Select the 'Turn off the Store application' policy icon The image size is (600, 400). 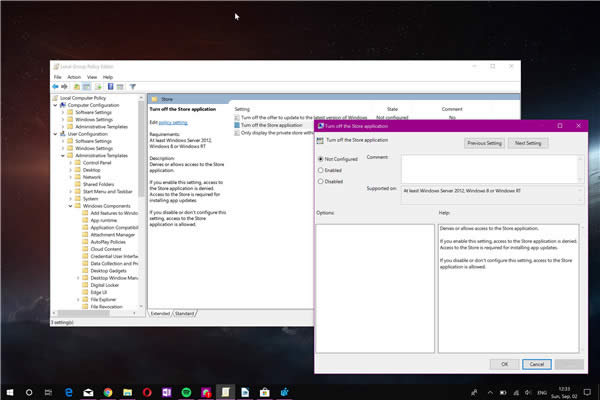pos(236,125)
